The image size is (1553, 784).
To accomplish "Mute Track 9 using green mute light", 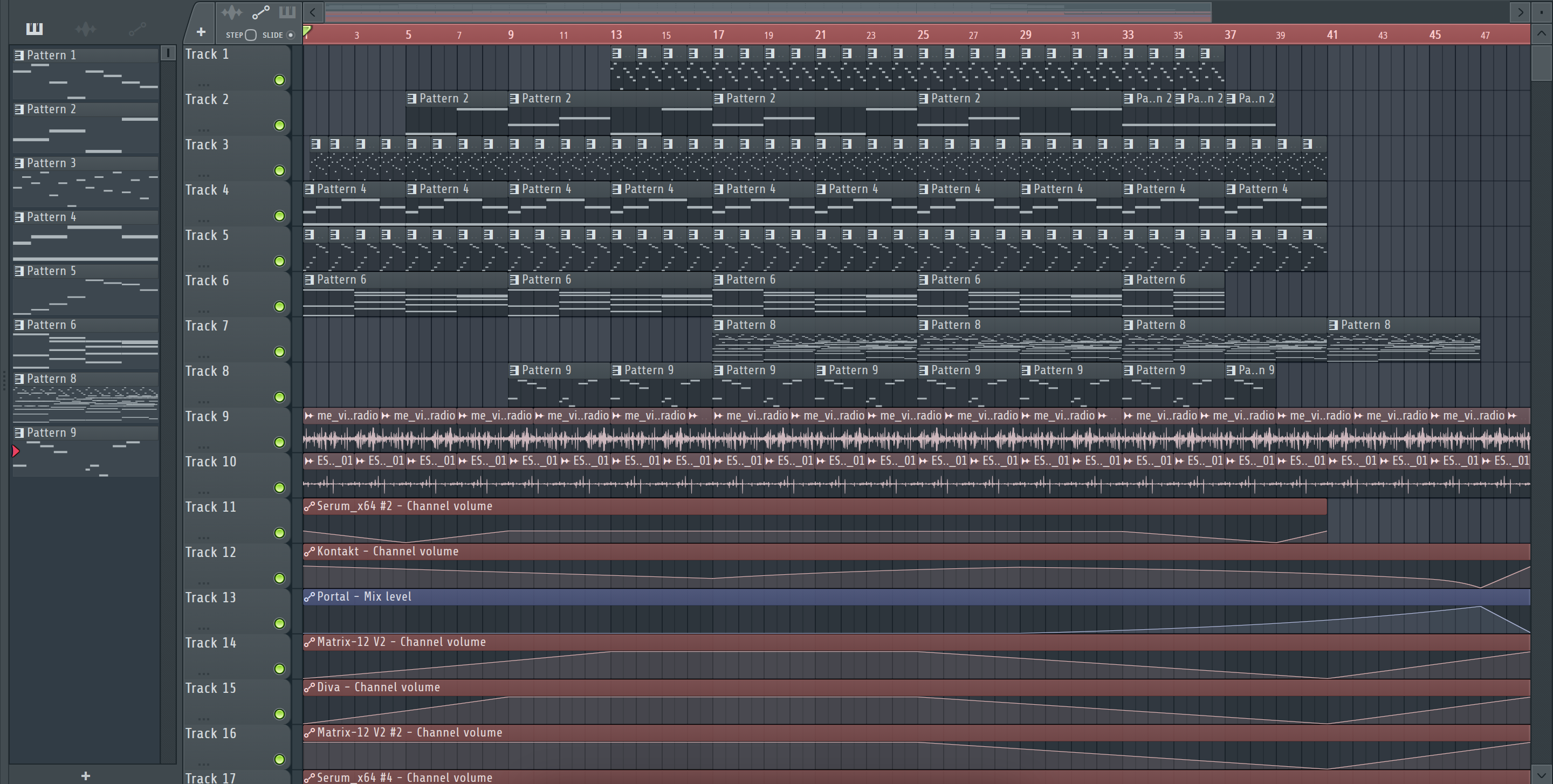I will point(279,442).
